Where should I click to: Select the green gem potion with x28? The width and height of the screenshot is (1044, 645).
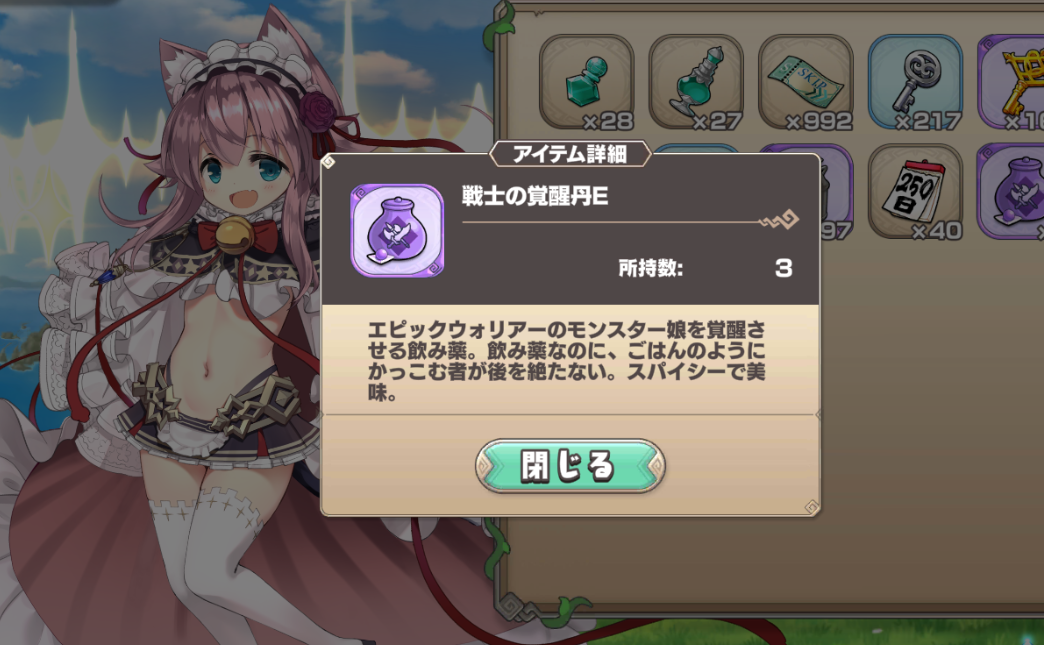click(586, 82)
